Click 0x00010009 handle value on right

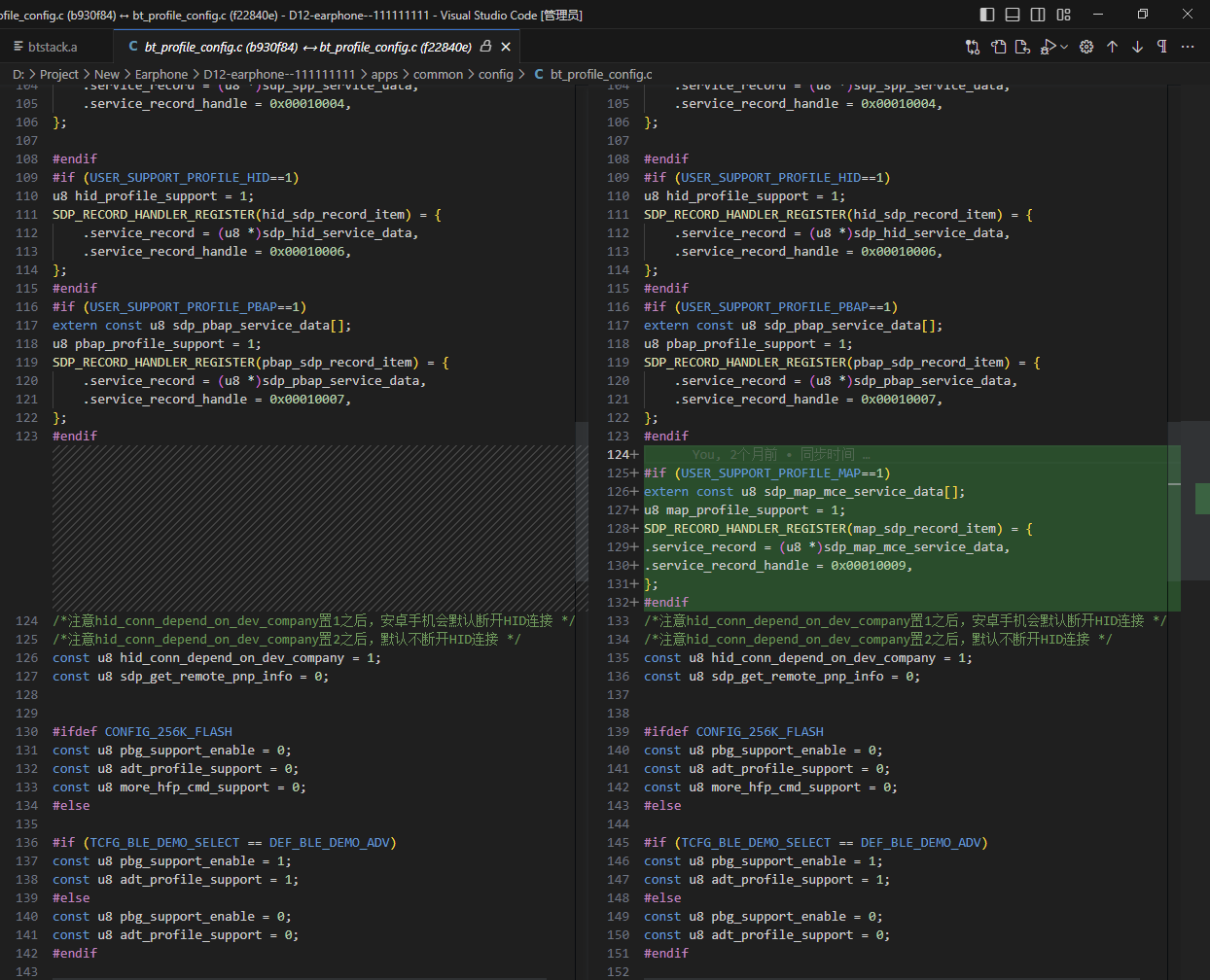868,565
